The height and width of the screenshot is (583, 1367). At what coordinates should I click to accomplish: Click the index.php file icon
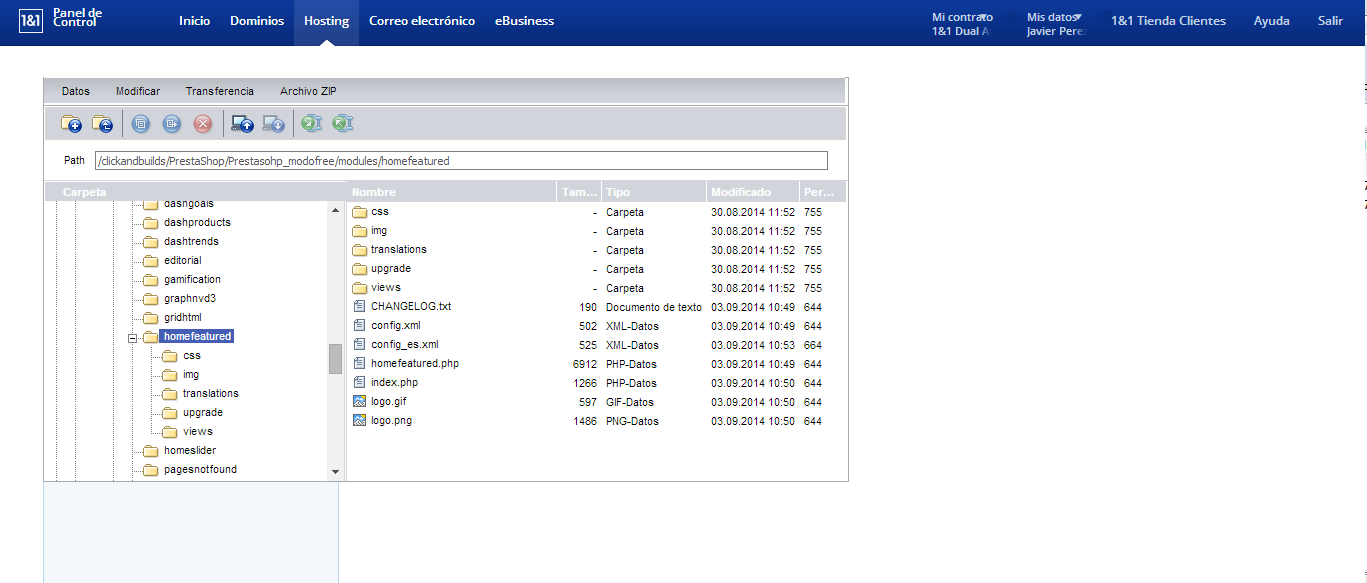pos(360,382)
